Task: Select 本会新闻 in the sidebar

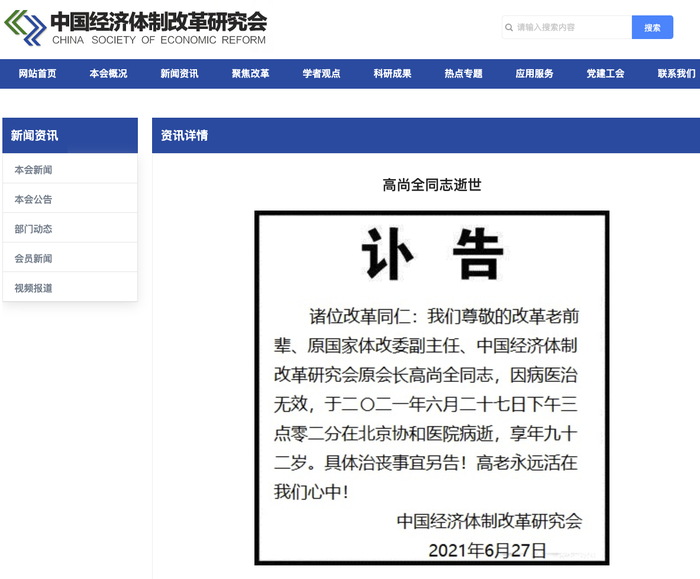Action: 70,170
